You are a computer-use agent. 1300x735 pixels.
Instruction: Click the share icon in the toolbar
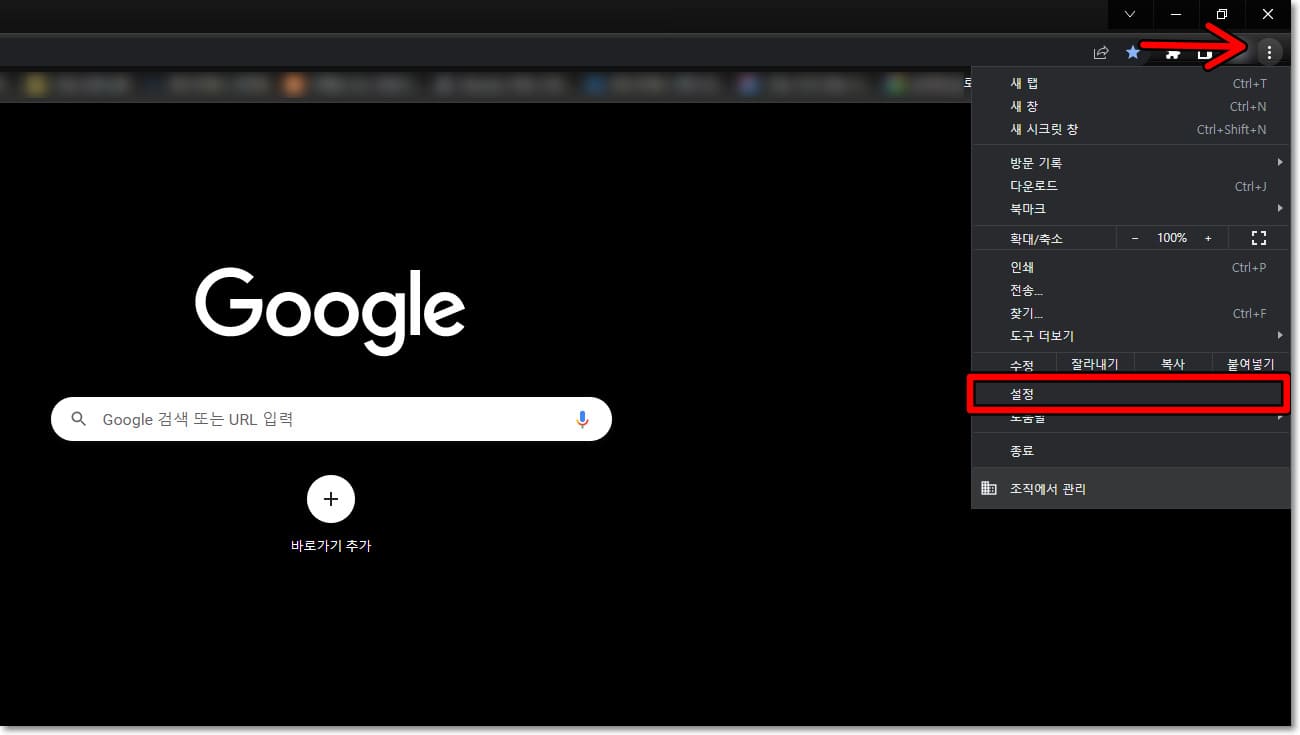(x=1101, y=52)
